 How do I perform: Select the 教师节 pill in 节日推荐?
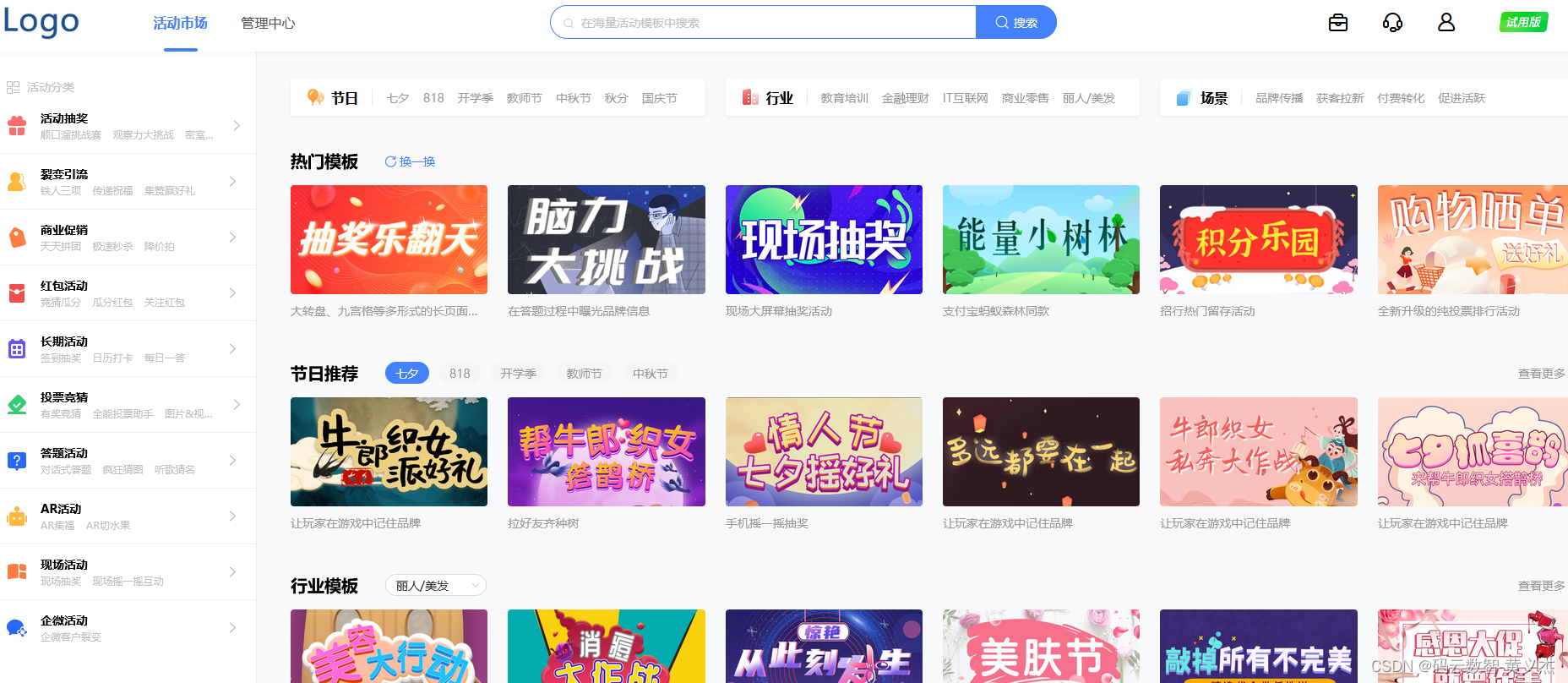(584, 374)
